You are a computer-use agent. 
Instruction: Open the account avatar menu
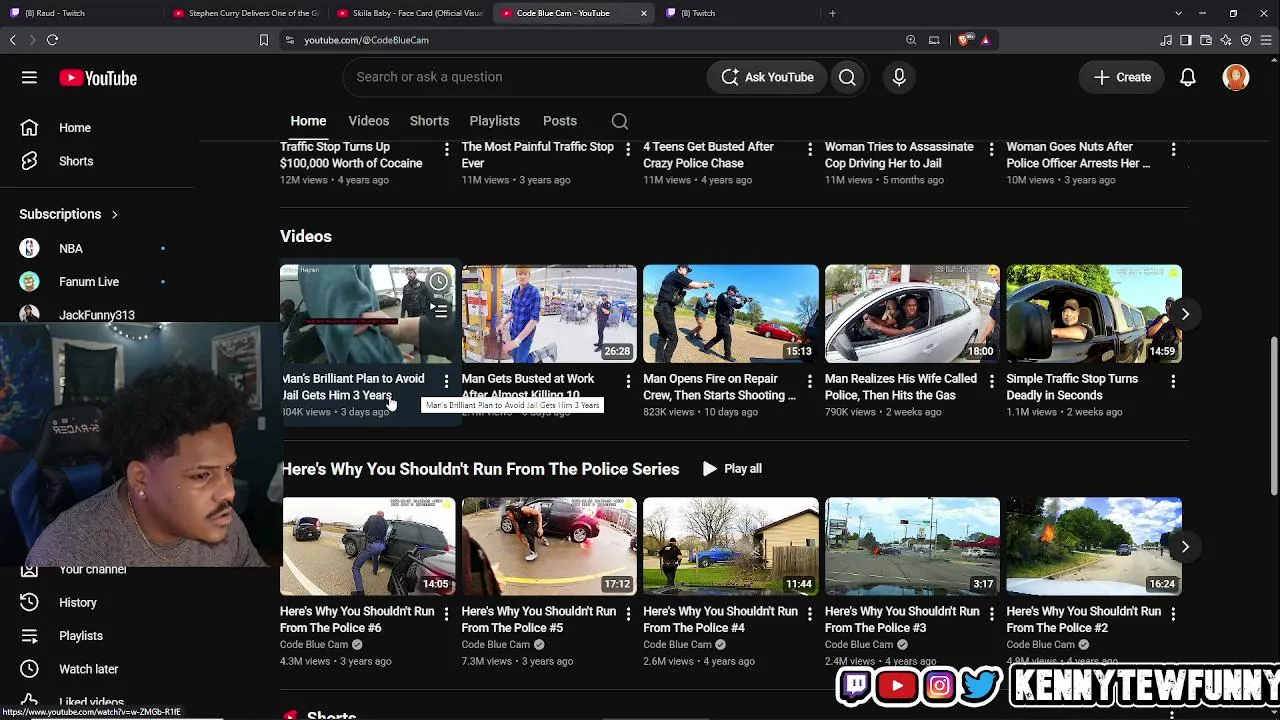[x=1236, y=77]
